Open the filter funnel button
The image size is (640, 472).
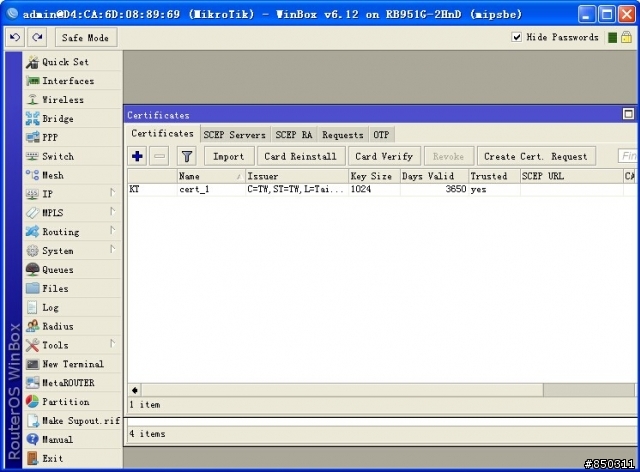tap(187, 156)
